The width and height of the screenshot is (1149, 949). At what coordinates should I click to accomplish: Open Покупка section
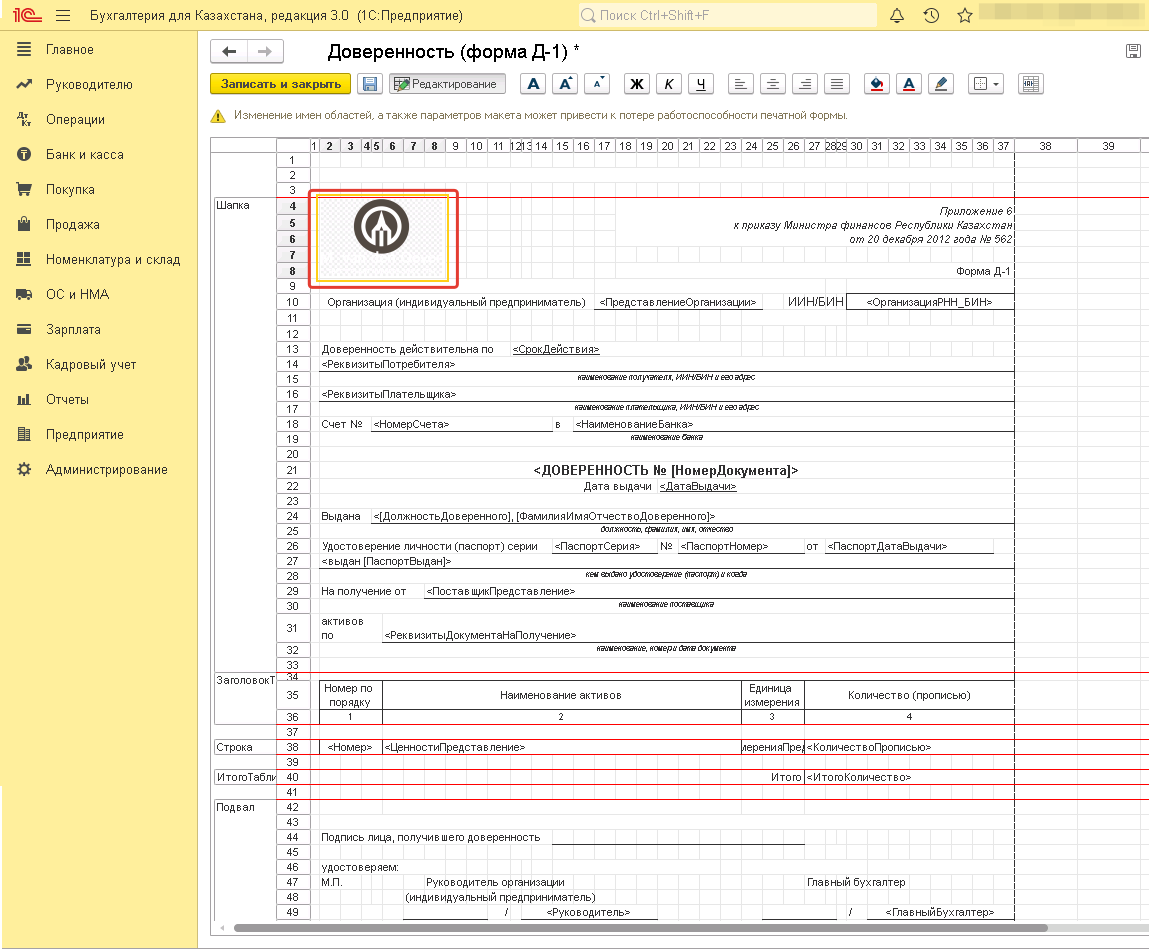click(x=70, y=189)
